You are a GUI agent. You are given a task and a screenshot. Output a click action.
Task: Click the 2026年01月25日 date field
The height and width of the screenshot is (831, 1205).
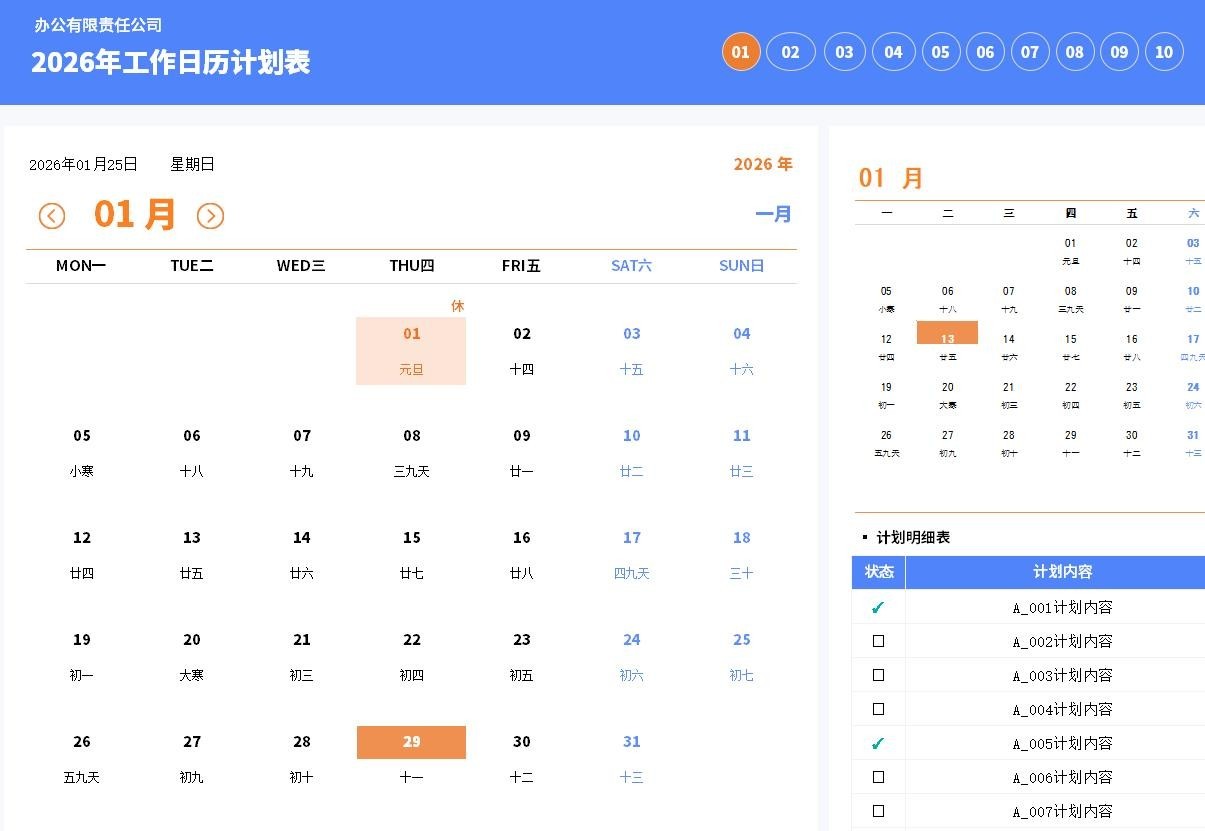83,165
